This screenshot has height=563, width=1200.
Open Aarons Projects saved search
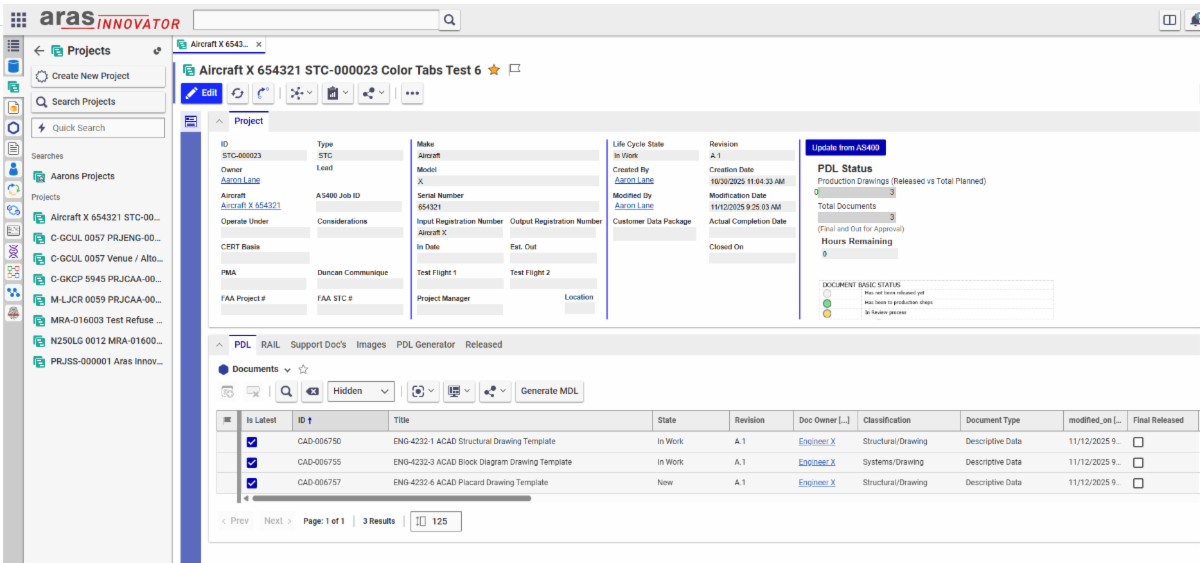(x=83, y=176)
